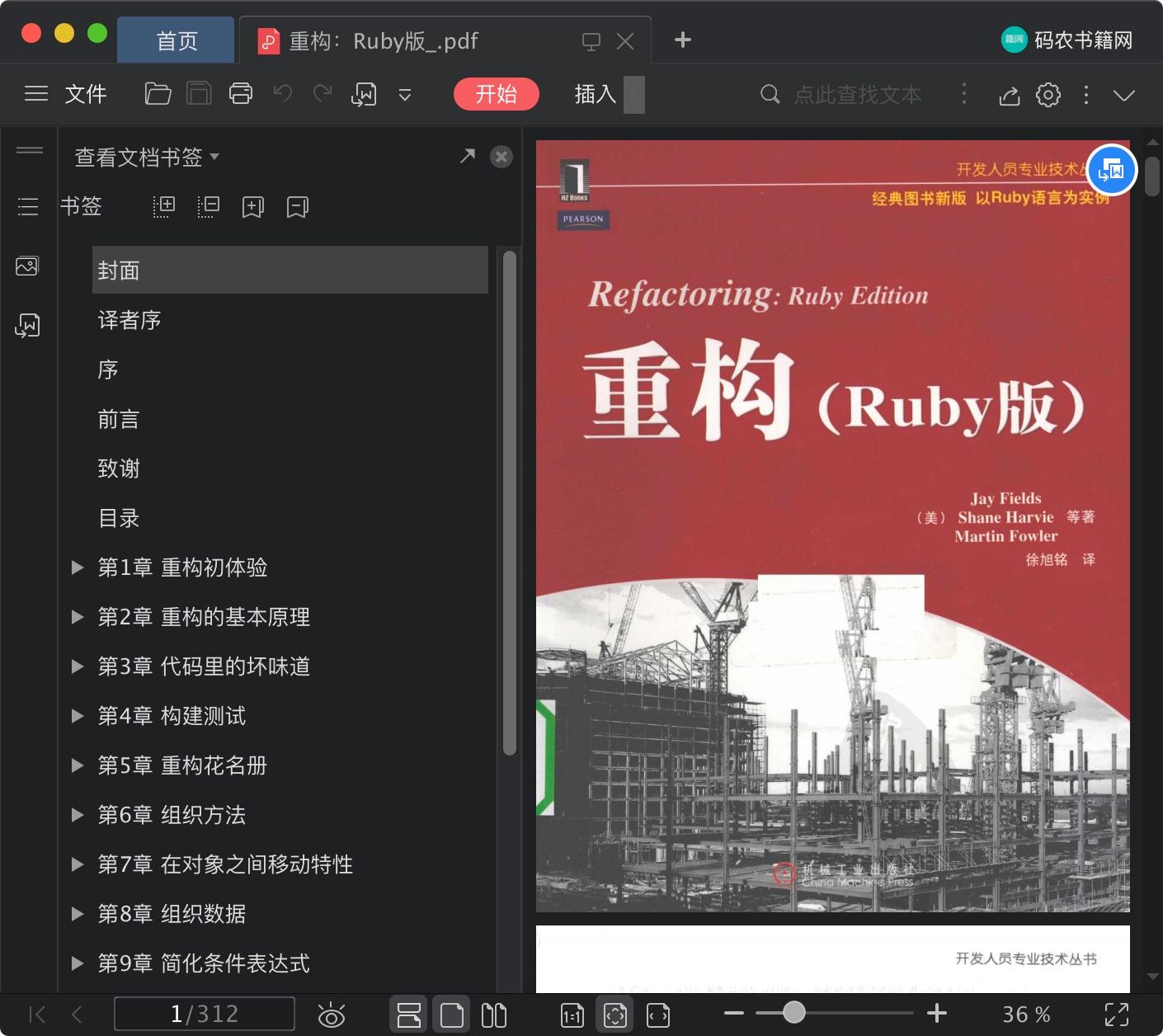This screenshot has width=1163, height=1036.
Task: Click the bookmark panel scrollbar
Action: click(510, 503)
